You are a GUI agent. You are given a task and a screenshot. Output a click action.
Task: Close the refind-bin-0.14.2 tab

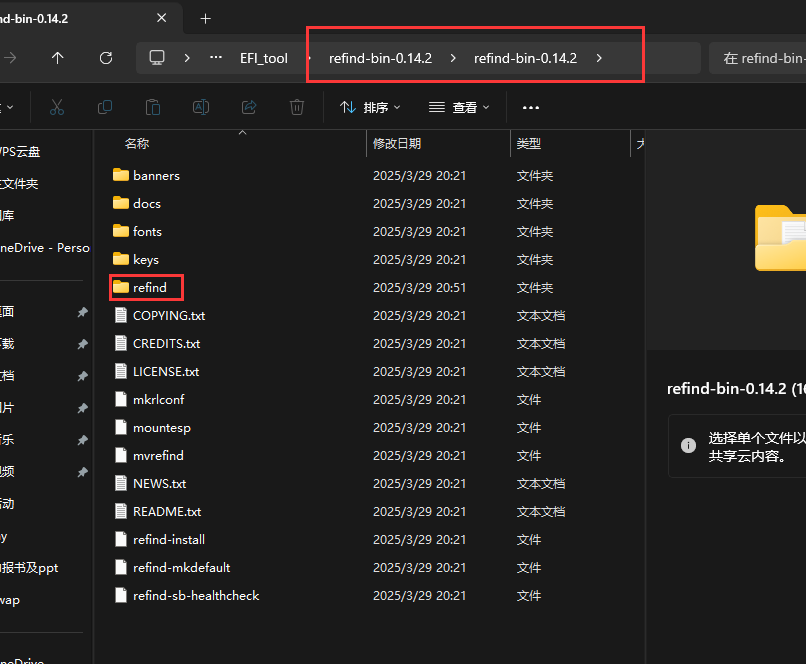161,18
